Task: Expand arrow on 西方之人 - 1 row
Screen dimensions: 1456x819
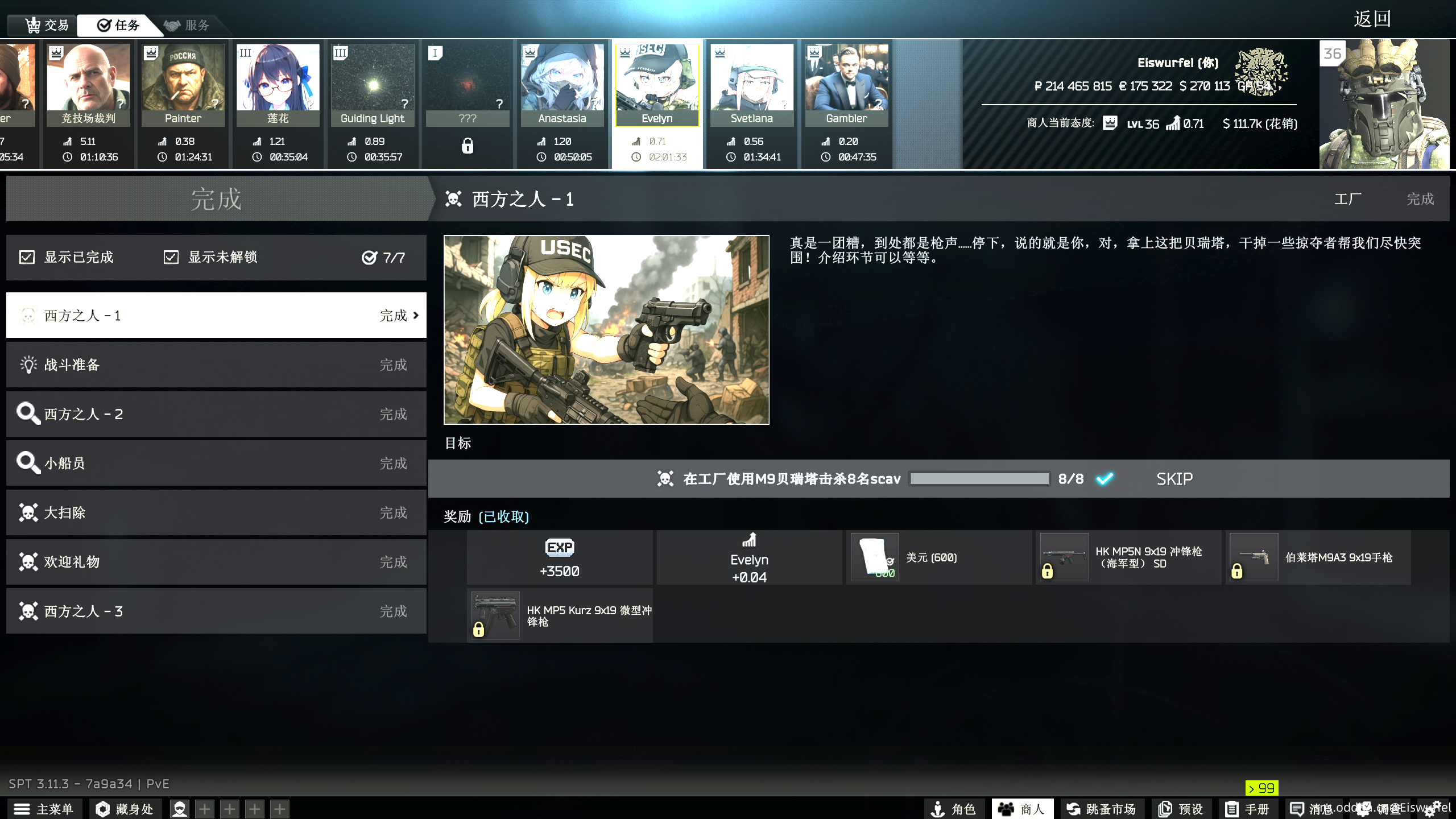Action: pos(416,315)
